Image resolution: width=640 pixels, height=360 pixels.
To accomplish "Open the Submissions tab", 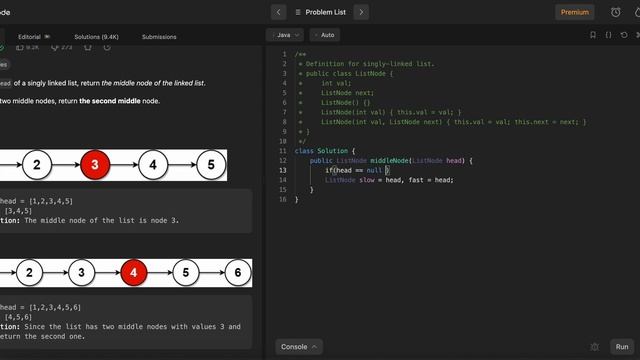I will click(x=159, y=37).
